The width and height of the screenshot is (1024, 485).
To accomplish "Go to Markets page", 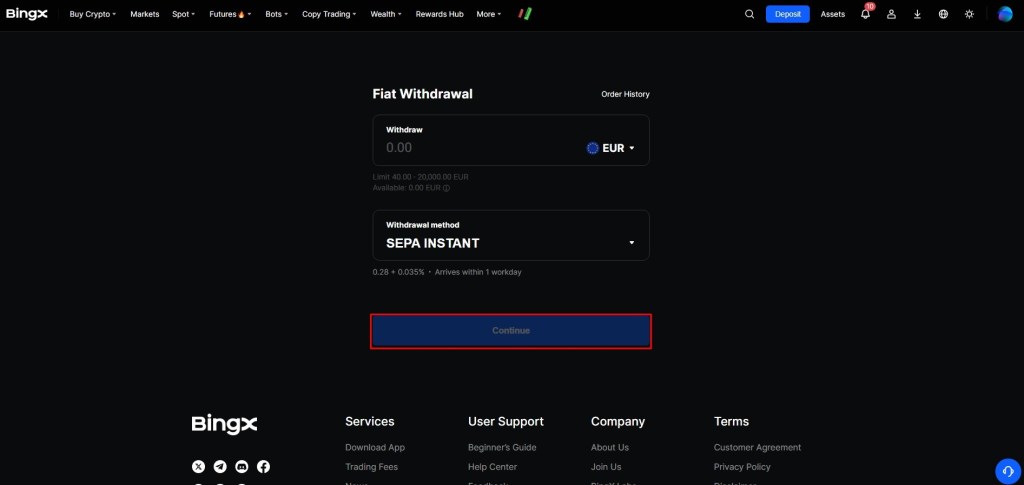I will pos(144,14).
